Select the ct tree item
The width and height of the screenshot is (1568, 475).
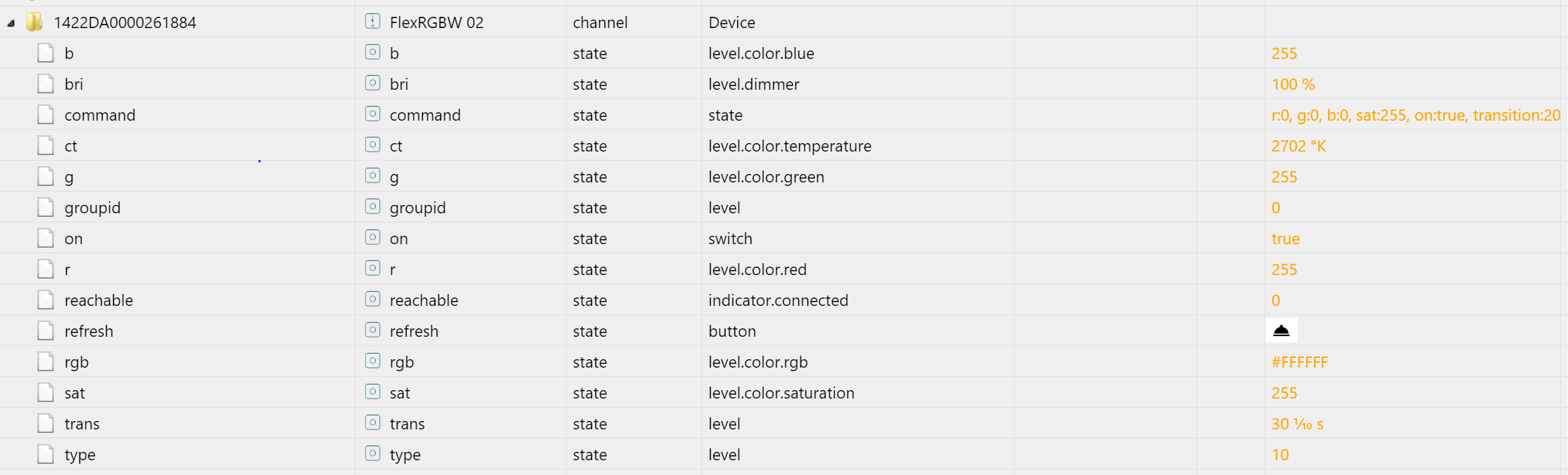[71, 146]
